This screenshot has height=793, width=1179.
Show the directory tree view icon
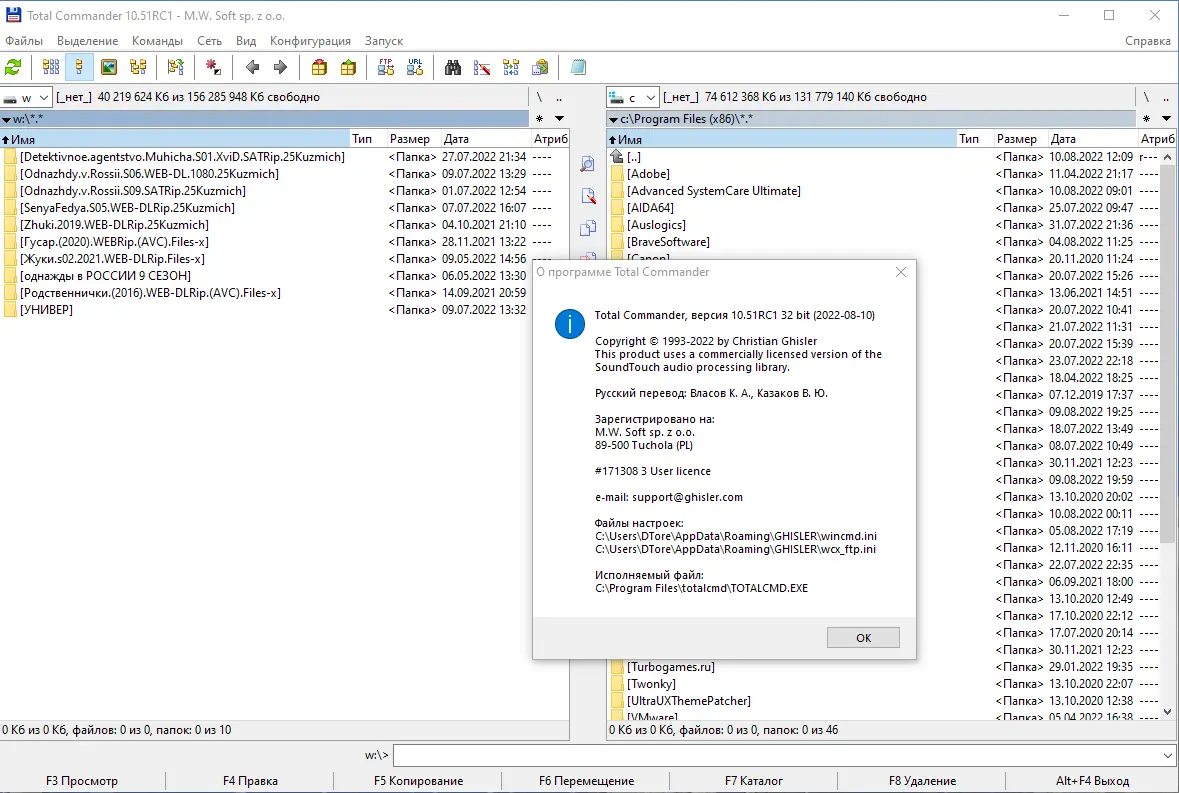click(138, 68)
